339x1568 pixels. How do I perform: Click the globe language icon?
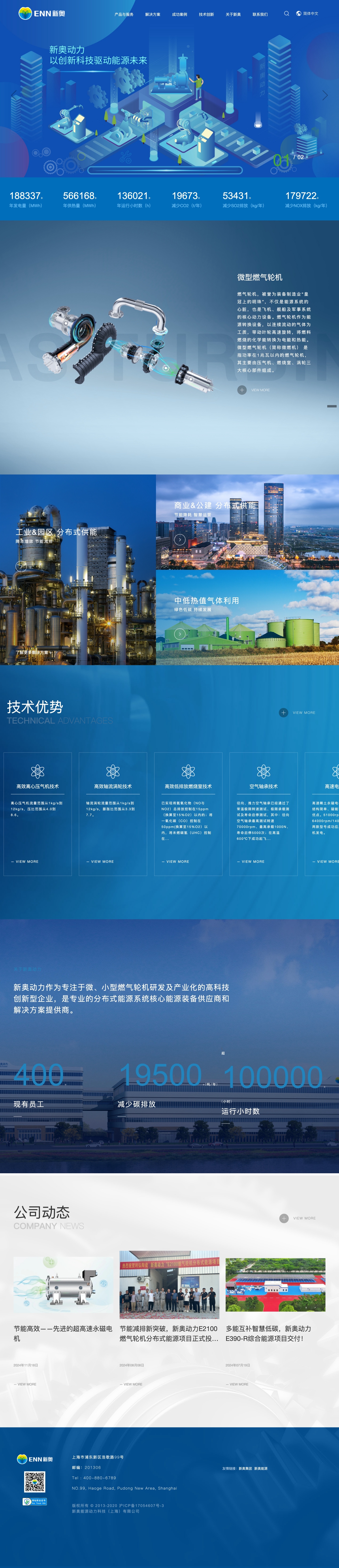click(x=299, y=13)
